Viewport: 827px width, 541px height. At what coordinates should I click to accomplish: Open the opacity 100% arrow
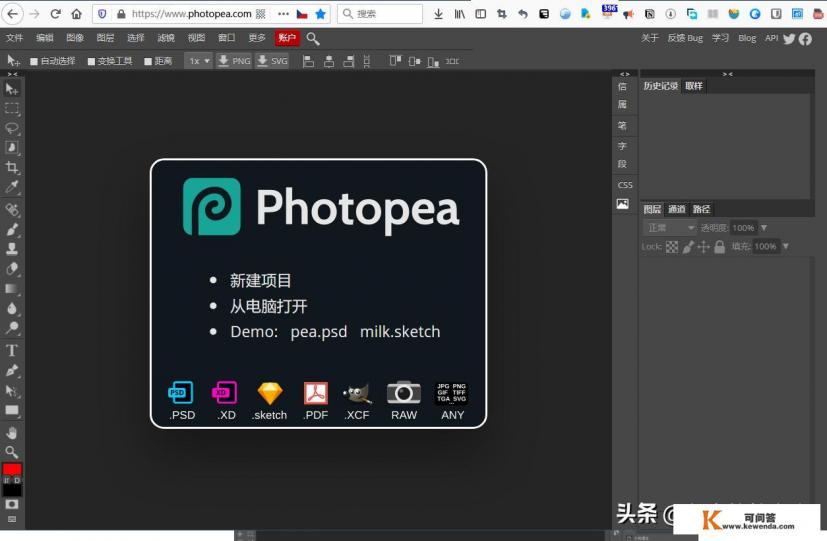tap(764, 228)
